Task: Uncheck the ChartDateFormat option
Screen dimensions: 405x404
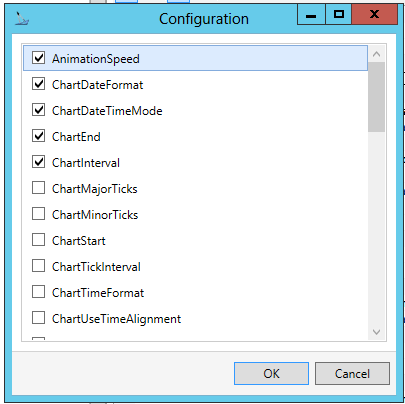Action: click(39, 84)
